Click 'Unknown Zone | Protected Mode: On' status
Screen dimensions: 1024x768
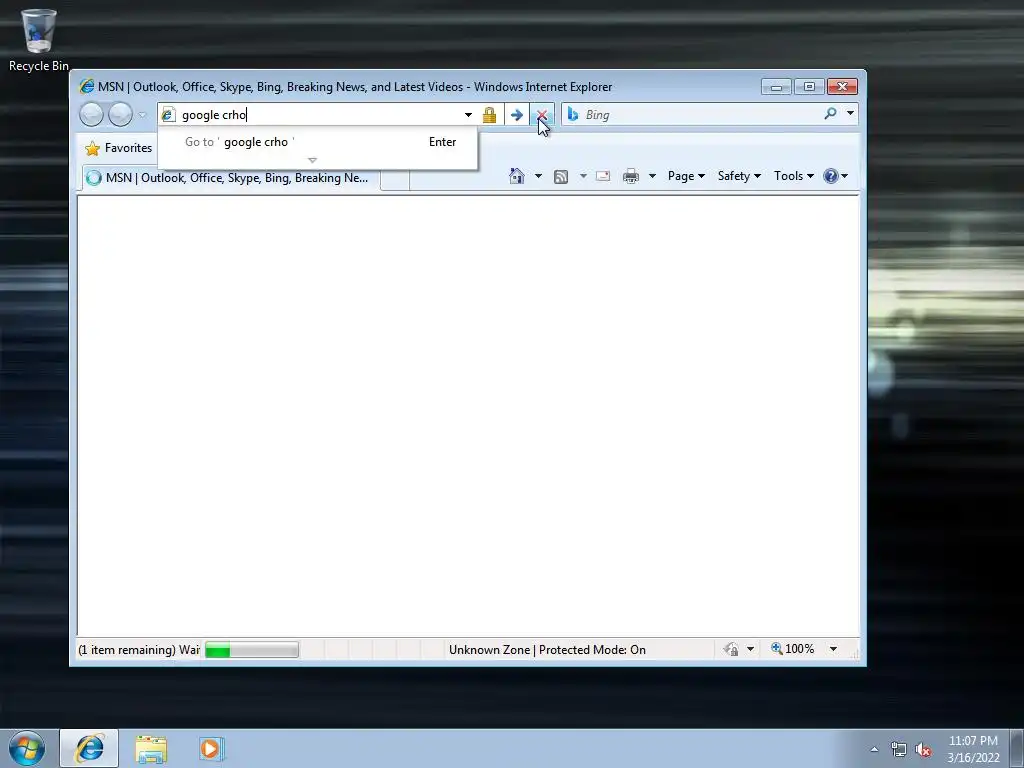click(x=547, y=650)
